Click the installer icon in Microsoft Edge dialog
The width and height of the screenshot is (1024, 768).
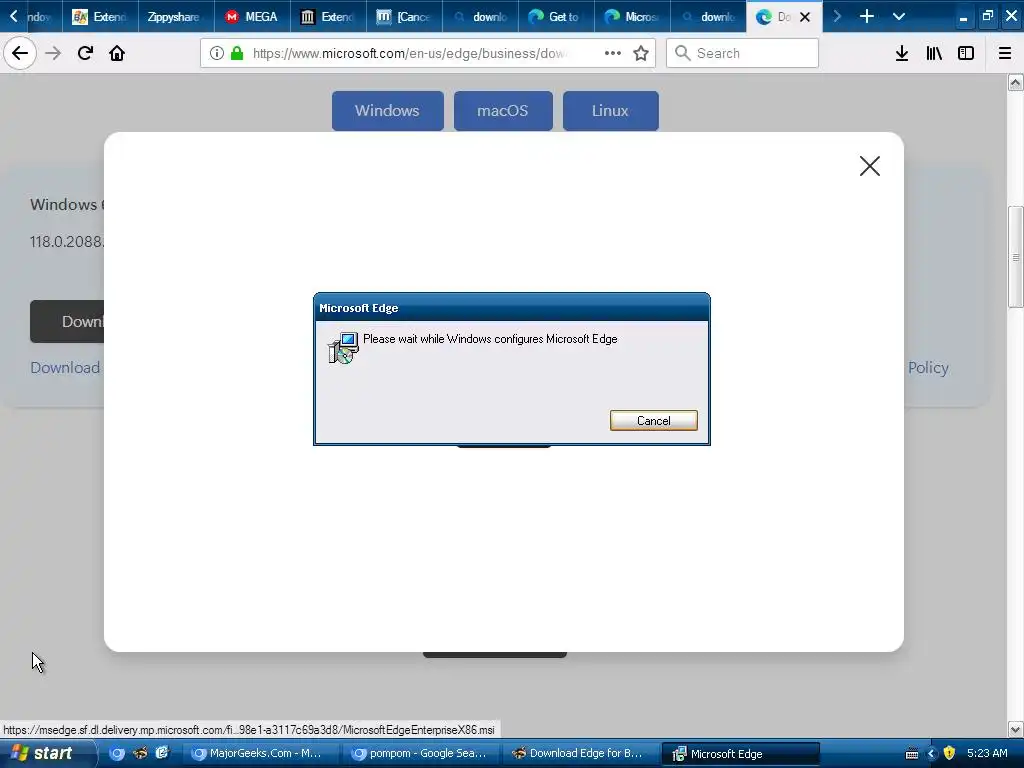(343, 347)
